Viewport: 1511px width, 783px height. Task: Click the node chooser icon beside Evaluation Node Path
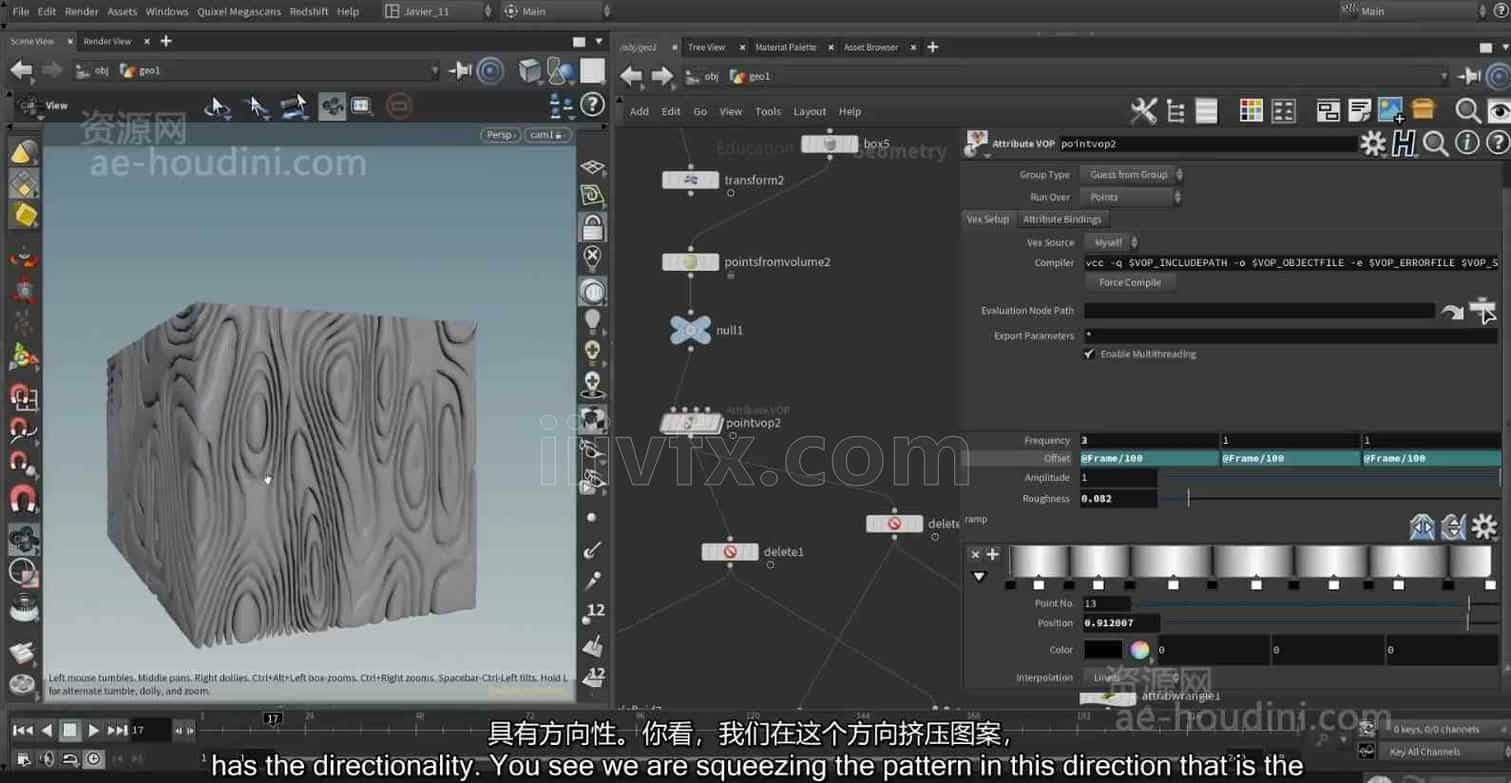[1483, 311]
